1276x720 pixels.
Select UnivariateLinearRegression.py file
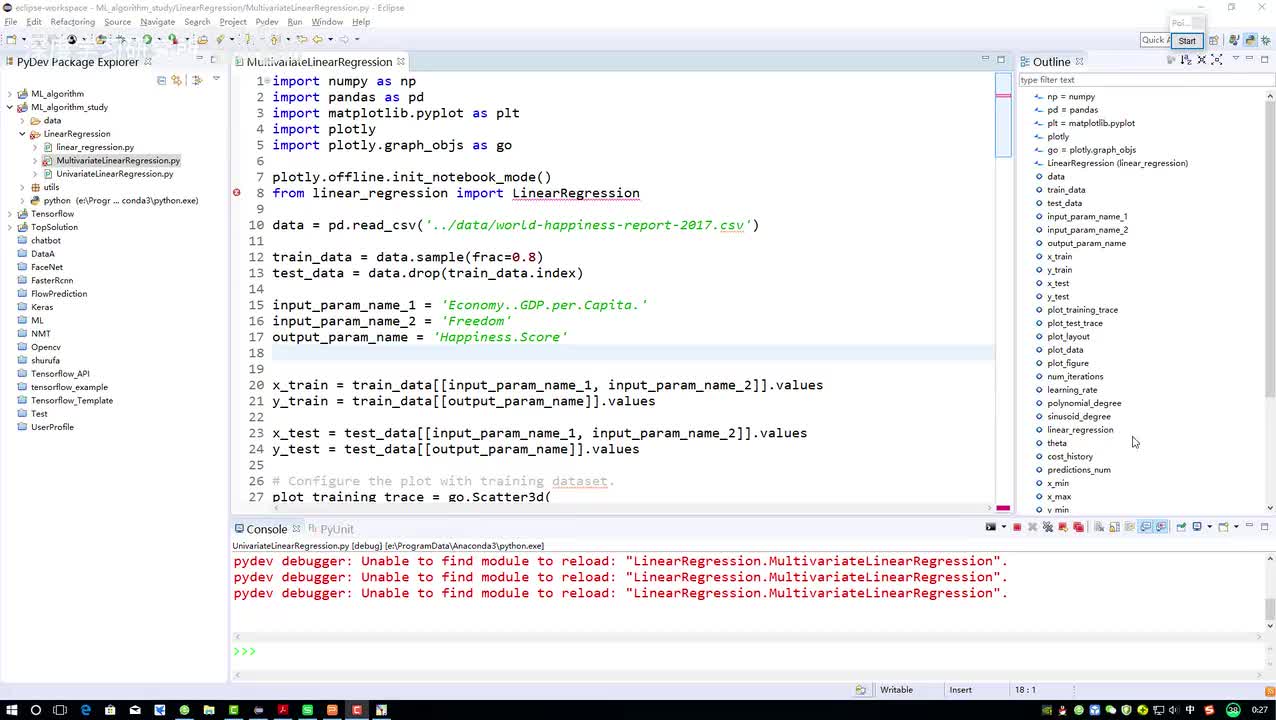tap(114, 174)
